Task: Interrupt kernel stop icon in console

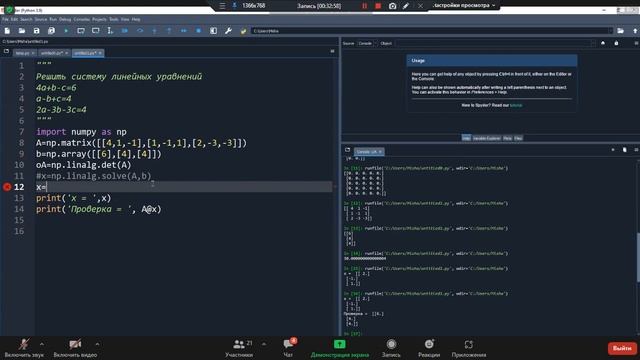Action: pos(613,150)
